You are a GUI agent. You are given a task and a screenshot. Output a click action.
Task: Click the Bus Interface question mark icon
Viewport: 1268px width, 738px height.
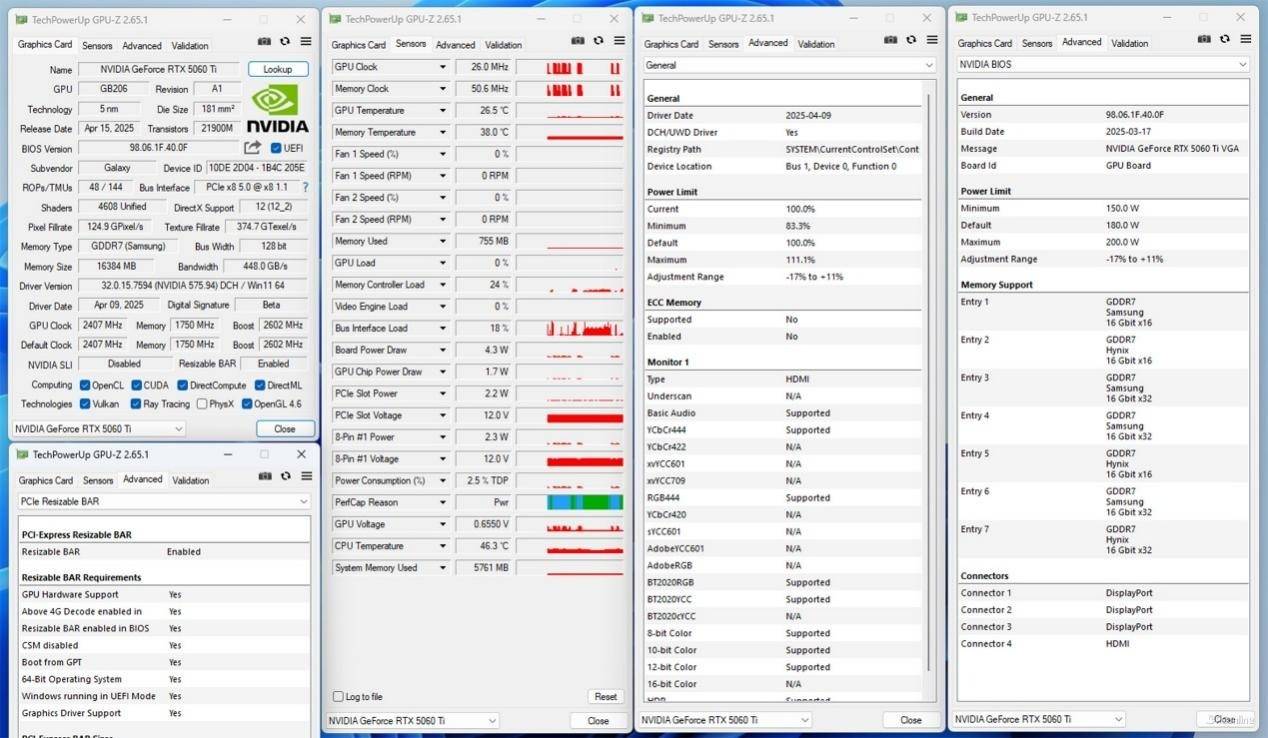click(305, 187)
